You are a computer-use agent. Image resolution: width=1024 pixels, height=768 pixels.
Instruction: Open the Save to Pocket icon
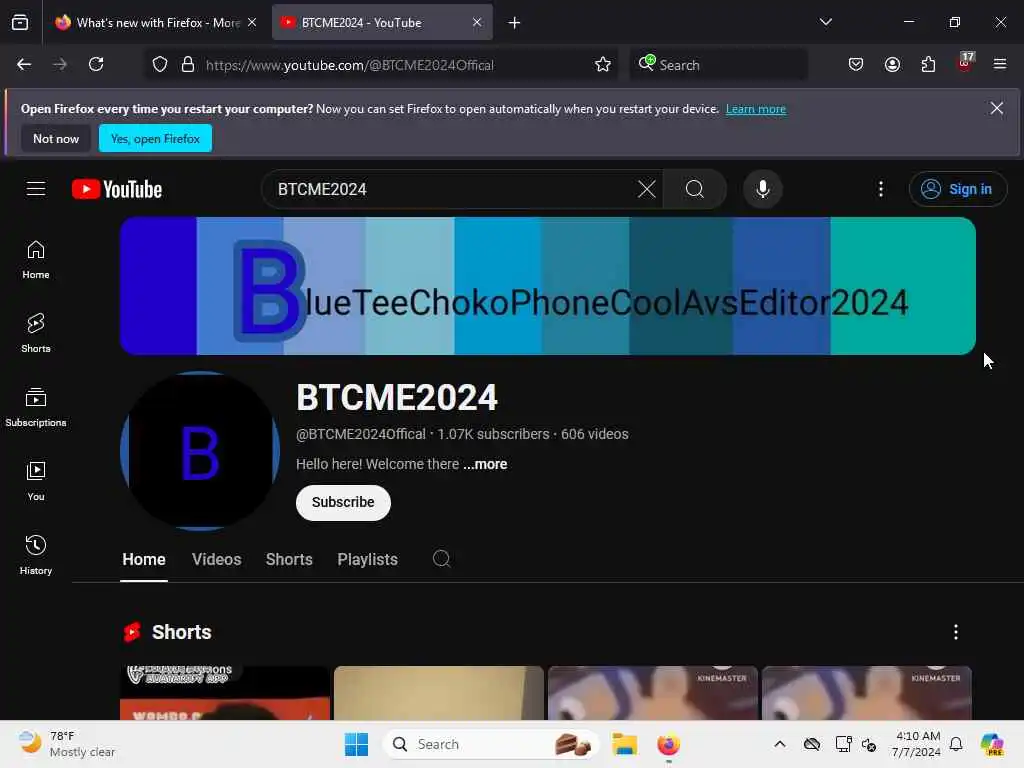pyautogui.click(x=856, y=64)
